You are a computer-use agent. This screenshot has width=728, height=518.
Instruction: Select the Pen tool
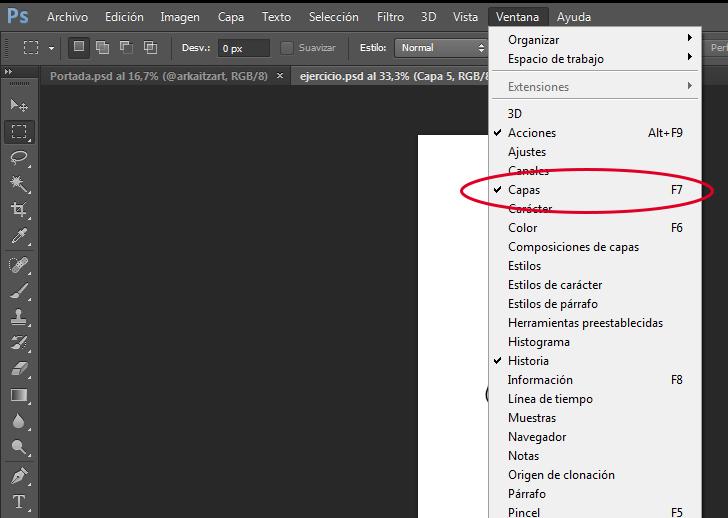pos(19,476)
